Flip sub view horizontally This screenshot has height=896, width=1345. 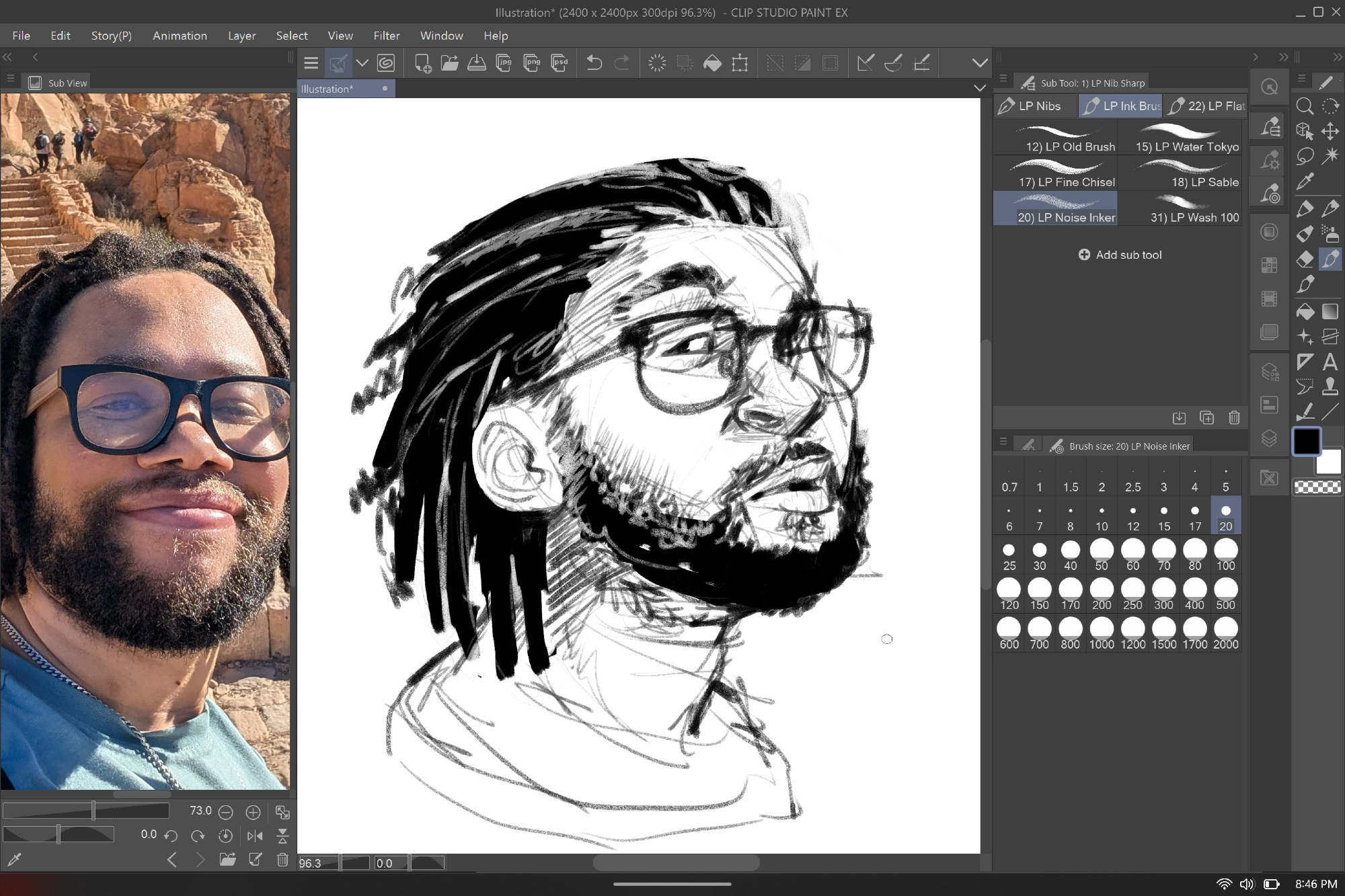click(255, 836)
